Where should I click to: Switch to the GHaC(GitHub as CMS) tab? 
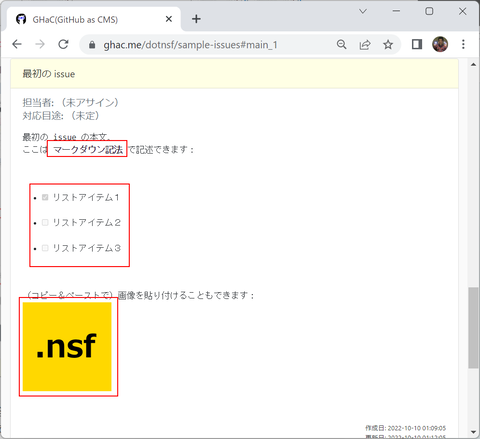[x=93, y=19]
